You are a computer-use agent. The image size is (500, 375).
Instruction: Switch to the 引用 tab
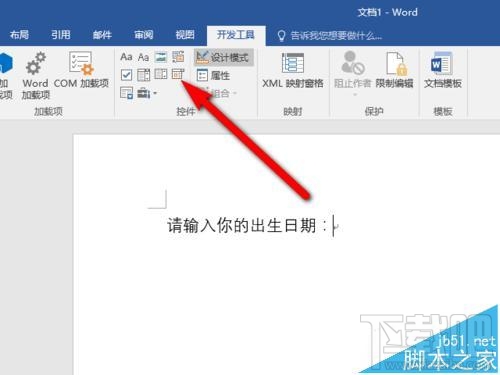[x=61, y=35]
